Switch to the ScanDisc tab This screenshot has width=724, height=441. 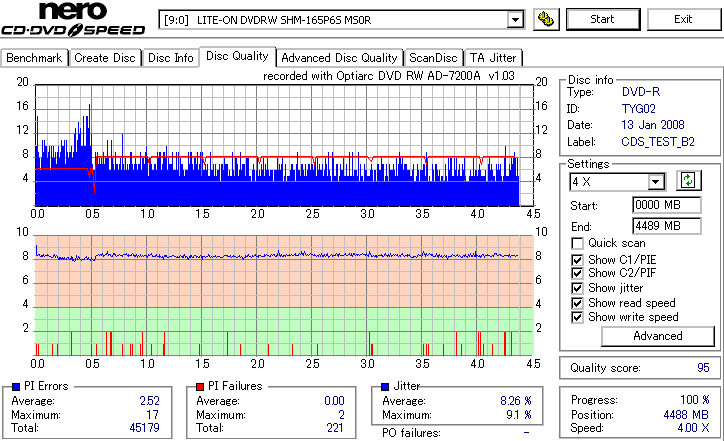[433, 58]
